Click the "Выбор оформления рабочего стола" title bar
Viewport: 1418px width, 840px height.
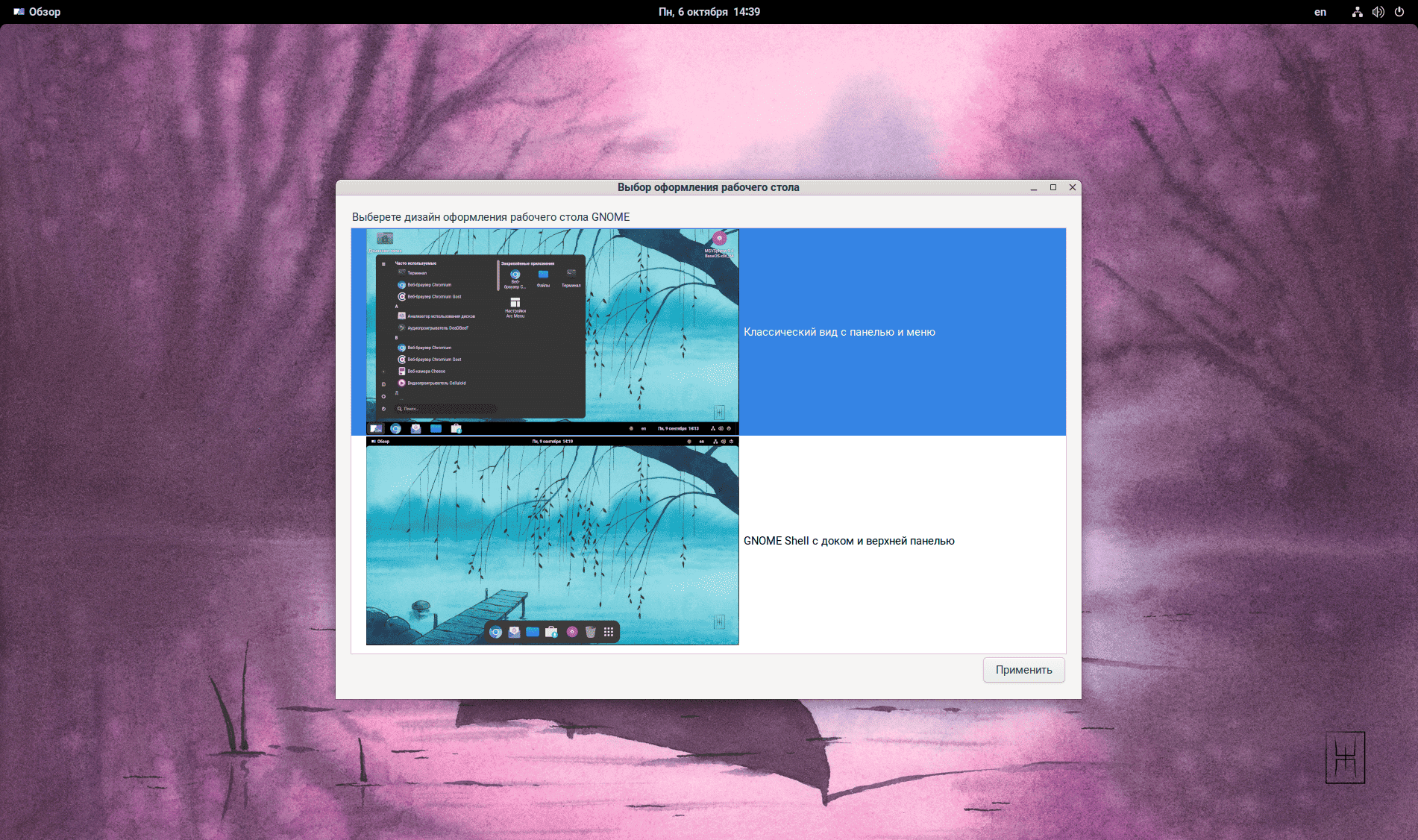(x=708, y=188)
